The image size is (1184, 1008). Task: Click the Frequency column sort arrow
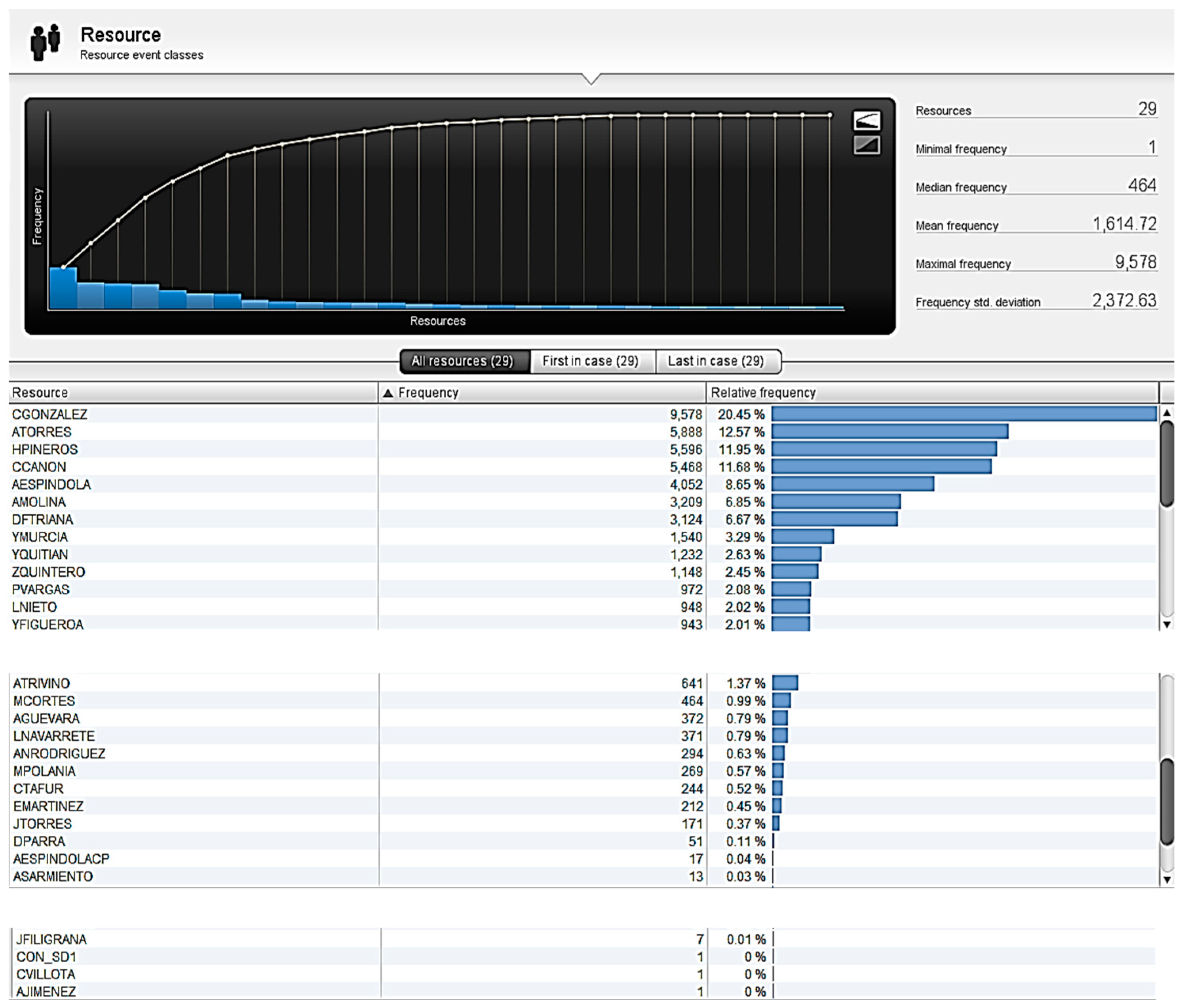[x=388, y=393]
